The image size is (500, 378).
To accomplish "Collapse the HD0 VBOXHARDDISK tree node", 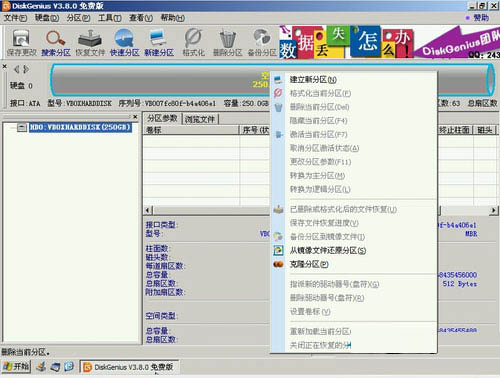I will pyautogui.click(x=22, y=127).
